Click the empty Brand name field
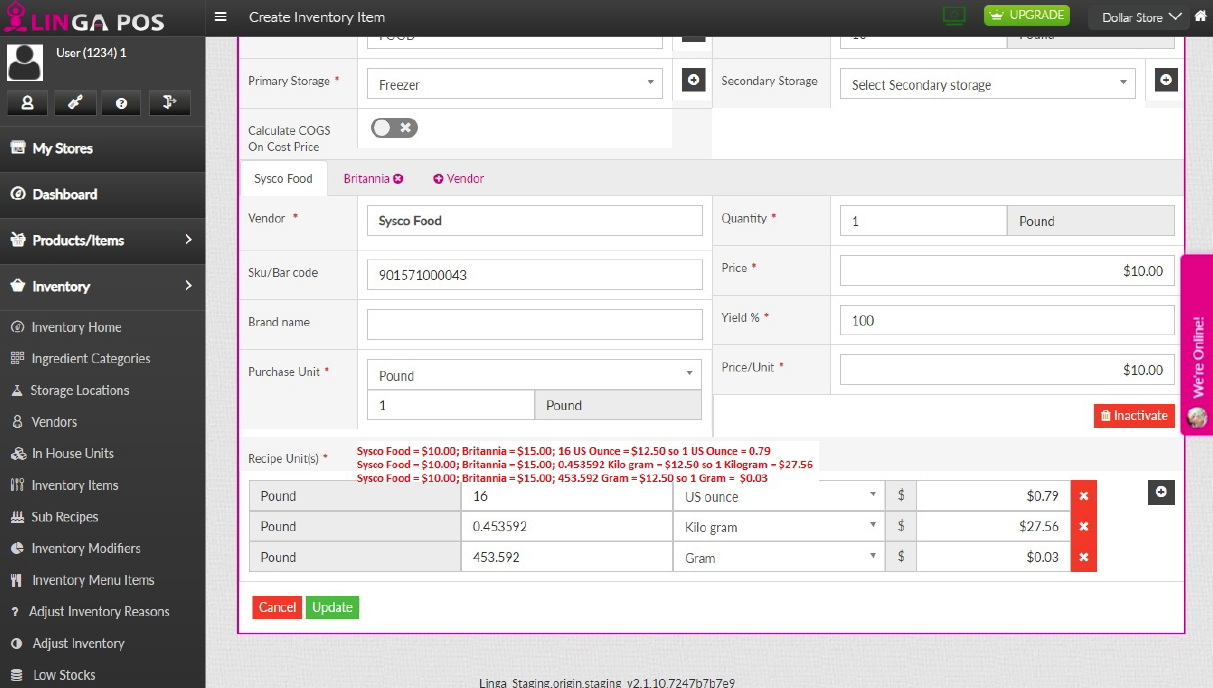Screen dimensions: 1213x688 tap(535, 324)
